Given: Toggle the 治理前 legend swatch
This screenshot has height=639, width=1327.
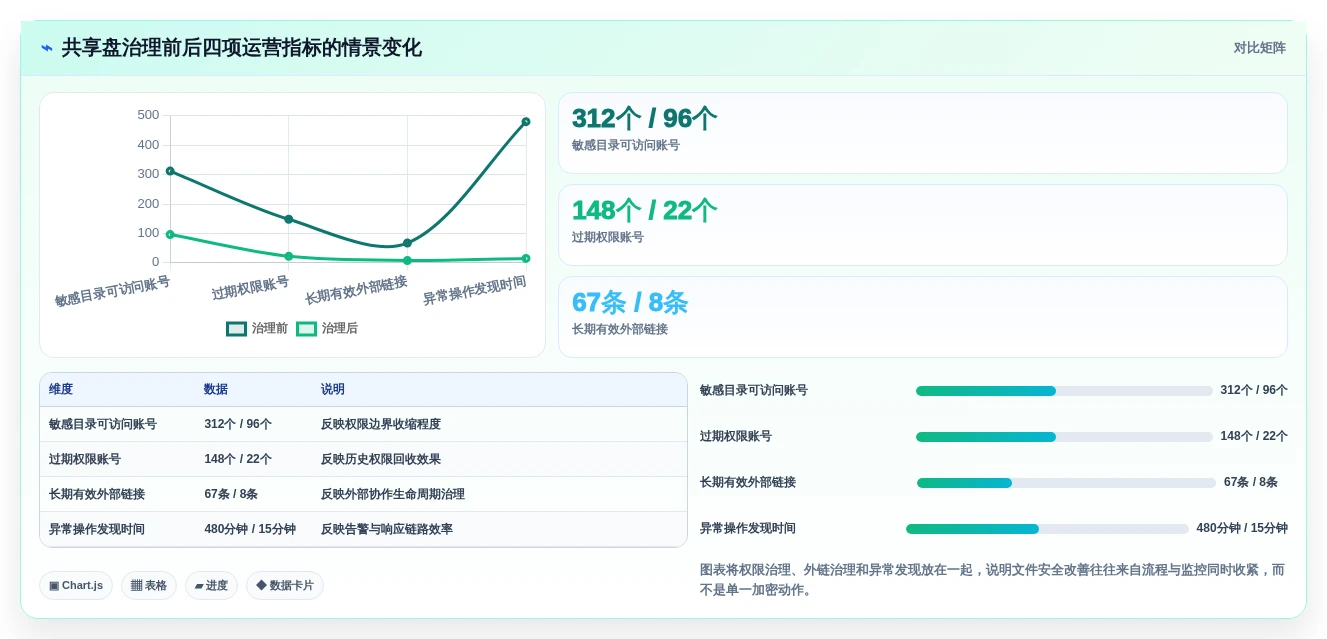Looking at the screenshot, I should (x=236, y=329).
